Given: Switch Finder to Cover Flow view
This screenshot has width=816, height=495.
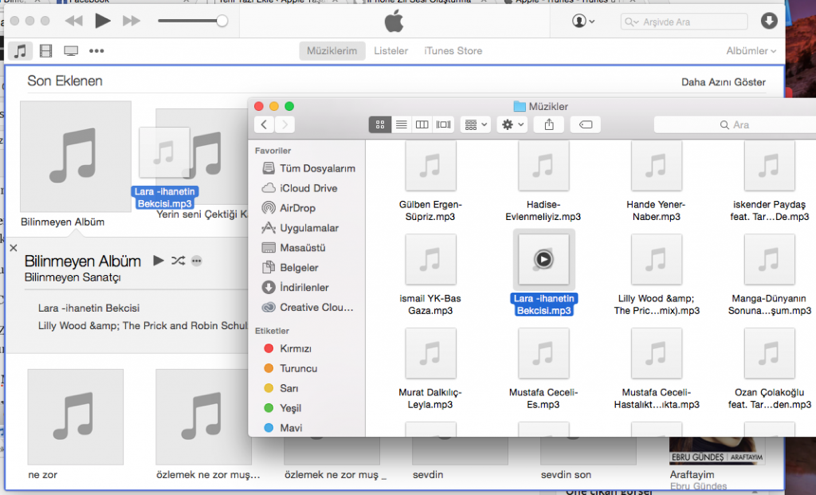Looking at the screenshot, I should click(x=444, y=125).
